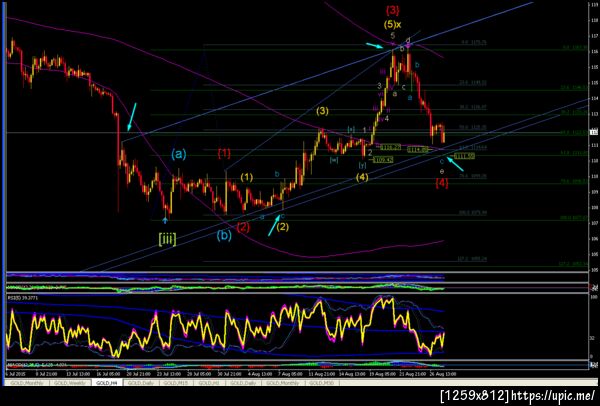The height and width of the screenshot is (406, 600).
Task: Select the red {4} wave label
Action: pos(442,183)
